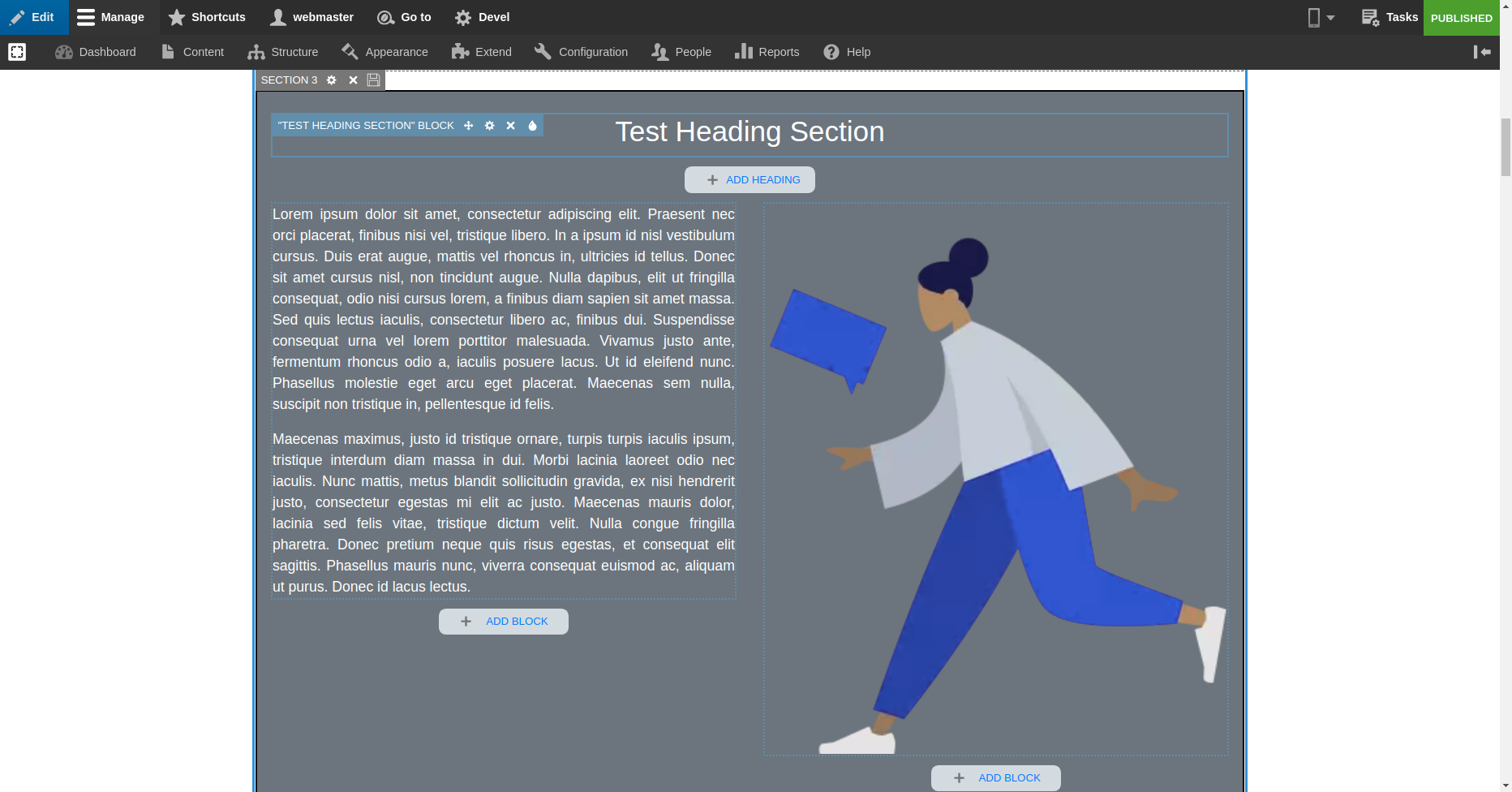Screen dimensions: 1512x792
Task: Save Section 3 via the disk icon
Action: click(373, 80)
